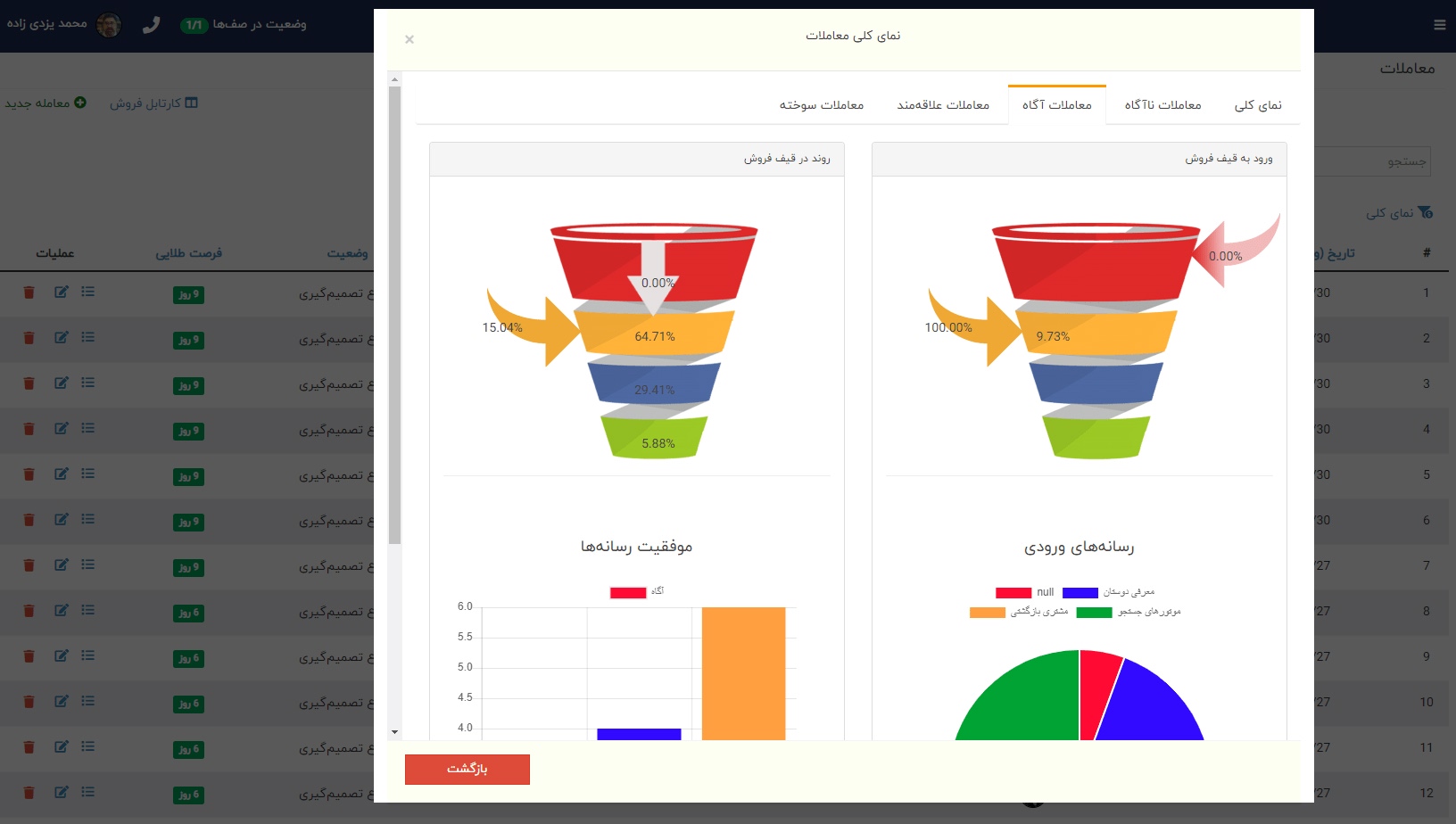This screenshot has height=824, width=1456.
Task: Open the معاملات ناآگاه tab
Action: [x=1162, y=105]
